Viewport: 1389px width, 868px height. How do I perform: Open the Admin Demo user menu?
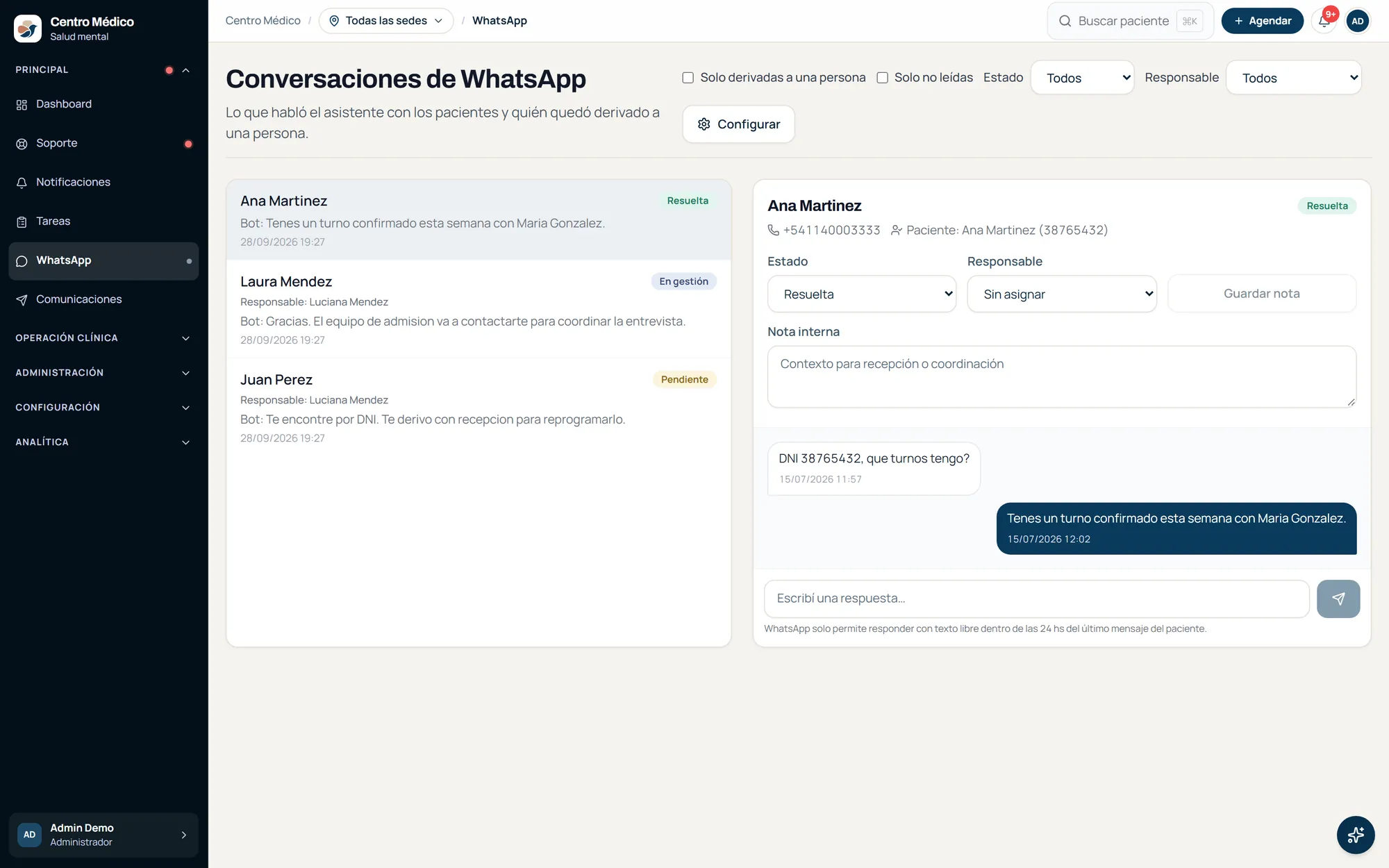[x=103, y=835]
